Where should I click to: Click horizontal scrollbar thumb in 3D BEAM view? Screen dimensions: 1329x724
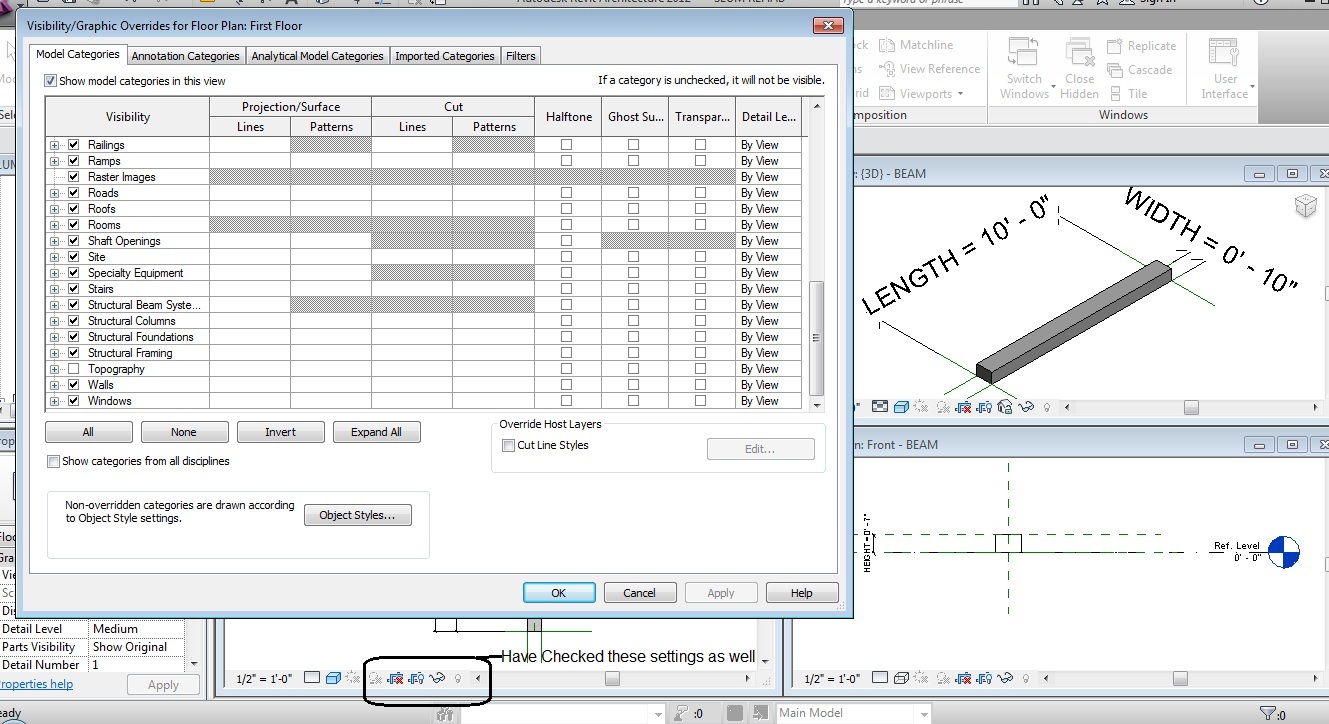(x=1191, y=407)
